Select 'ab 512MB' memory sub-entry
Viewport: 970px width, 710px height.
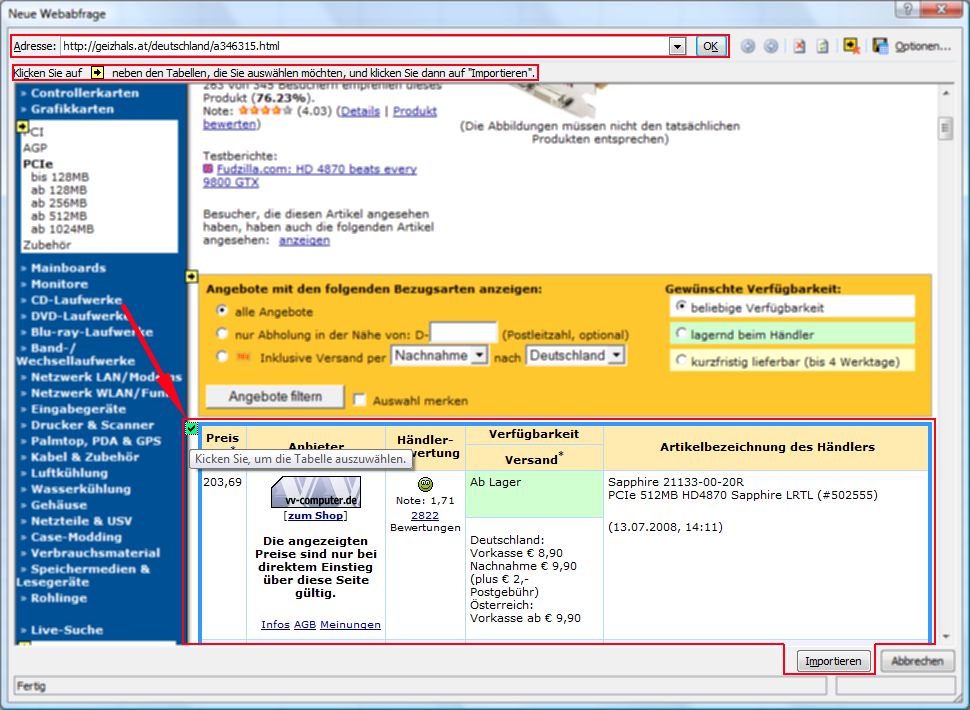pos(59,216)
